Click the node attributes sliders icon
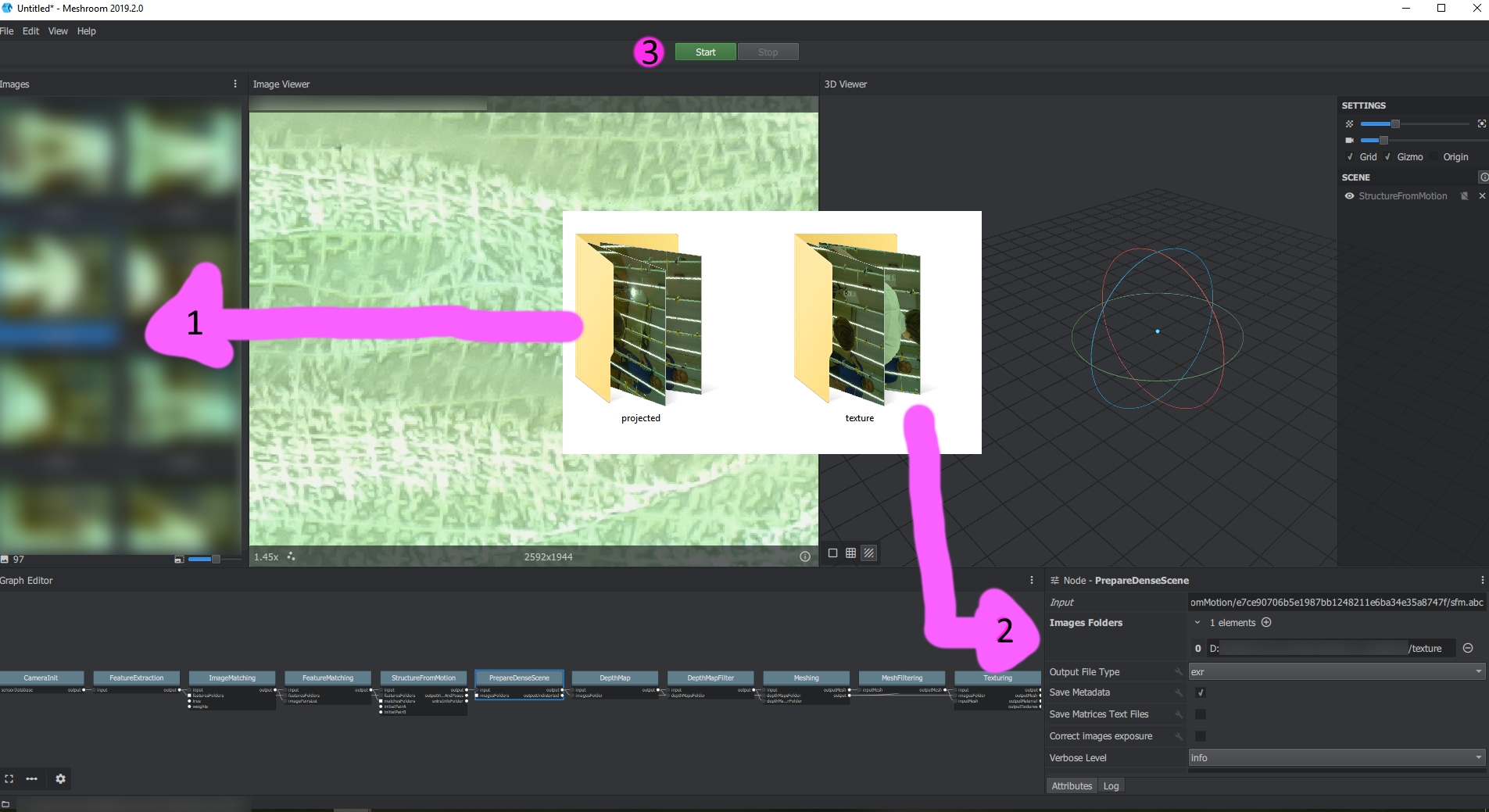The width and height of the screenshot is (1489, 812). point(1054,580)
